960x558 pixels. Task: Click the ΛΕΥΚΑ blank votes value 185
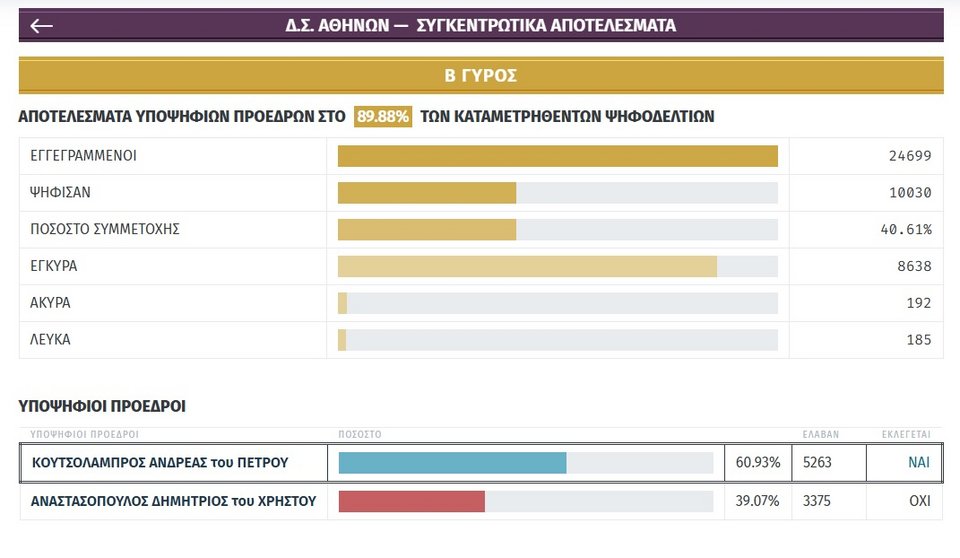coord(917,340)
